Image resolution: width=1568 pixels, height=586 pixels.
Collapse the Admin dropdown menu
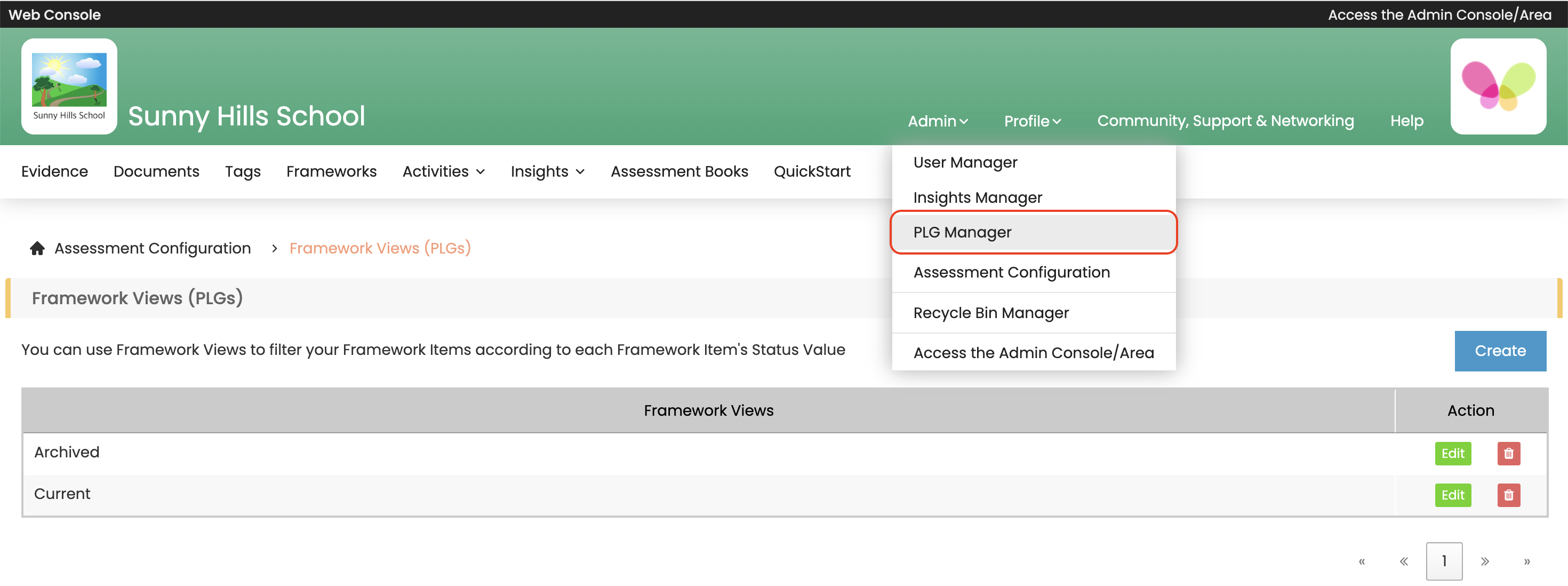[937, 121]
